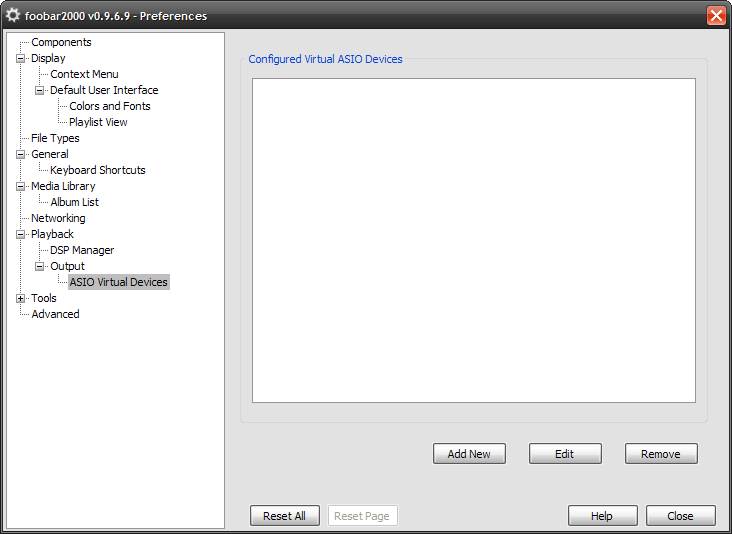Open Networking preferences
732x534 pixels.
(x=58, y=218)
